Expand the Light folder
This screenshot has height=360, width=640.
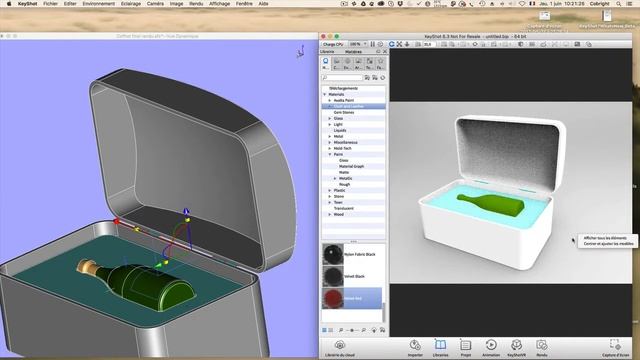tap(330, 124)
